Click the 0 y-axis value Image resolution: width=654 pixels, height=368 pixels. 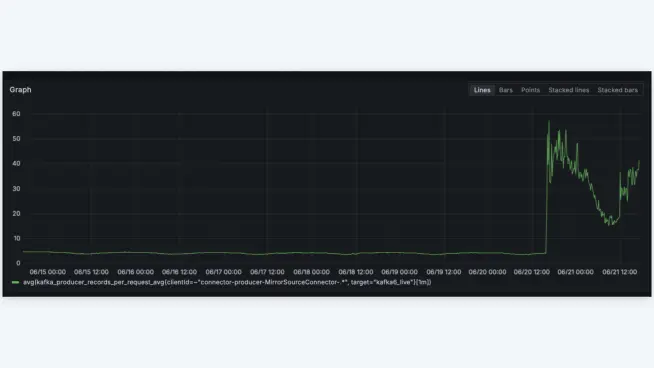(18, 263)
